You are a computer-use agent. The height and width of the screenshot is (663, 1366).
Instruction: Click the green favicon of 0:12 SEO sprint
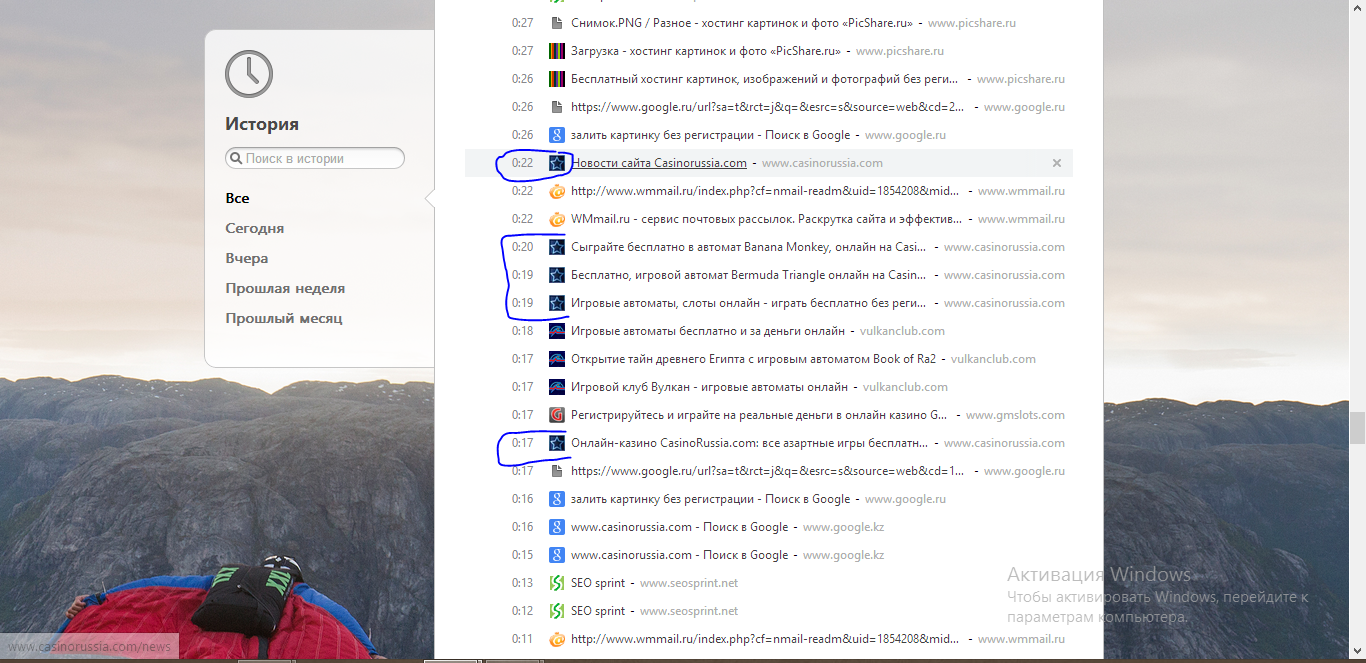tap(557, 611)
